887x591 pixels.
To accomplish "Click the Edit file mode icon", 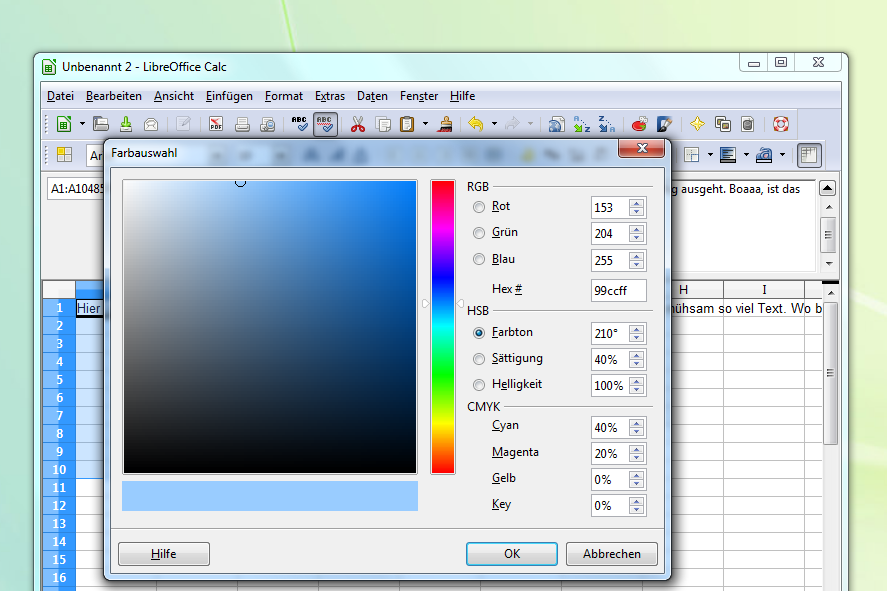I will click(x=183, y=124).
